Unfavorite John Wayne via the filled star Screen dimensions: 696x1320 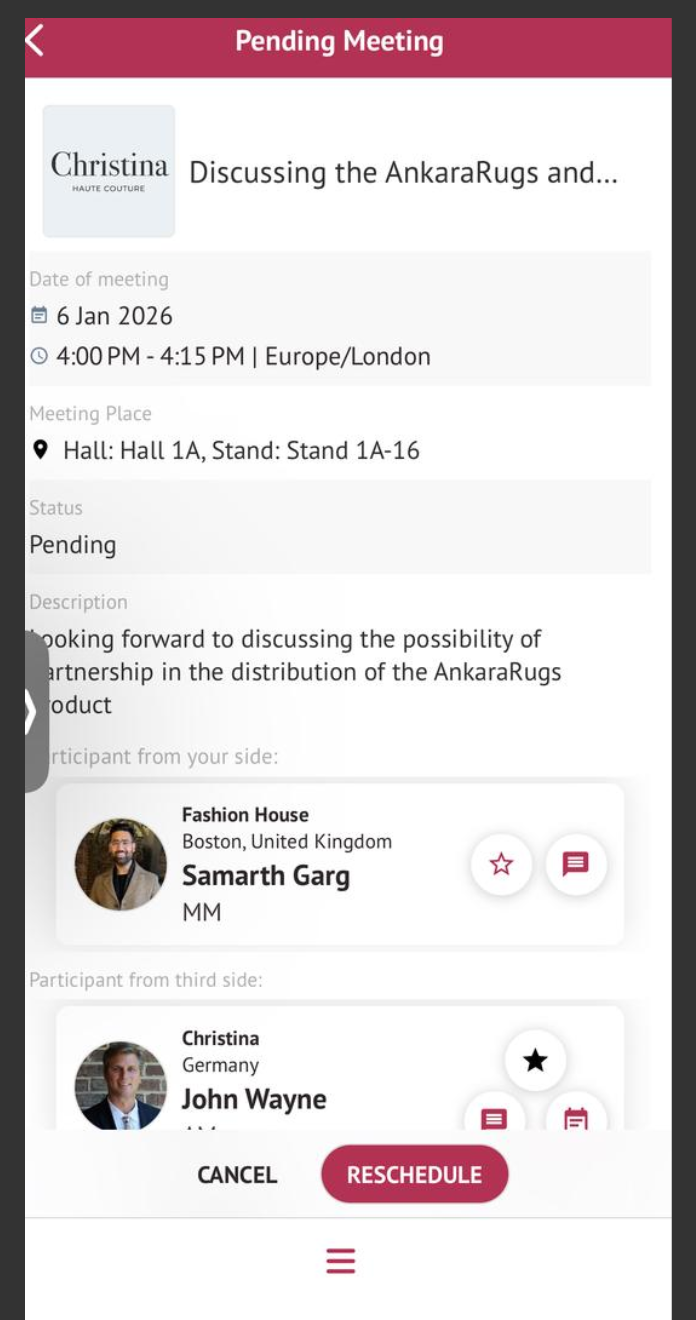point(535,1060)
